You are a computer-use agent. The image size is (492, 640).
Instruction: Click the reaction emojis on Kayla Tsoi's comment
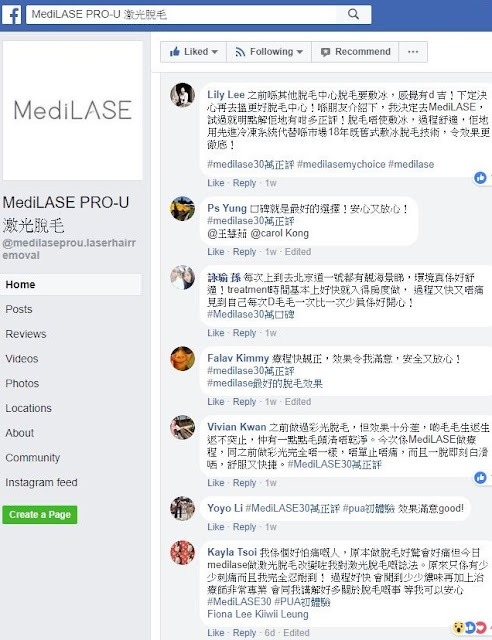click(470, 627)
